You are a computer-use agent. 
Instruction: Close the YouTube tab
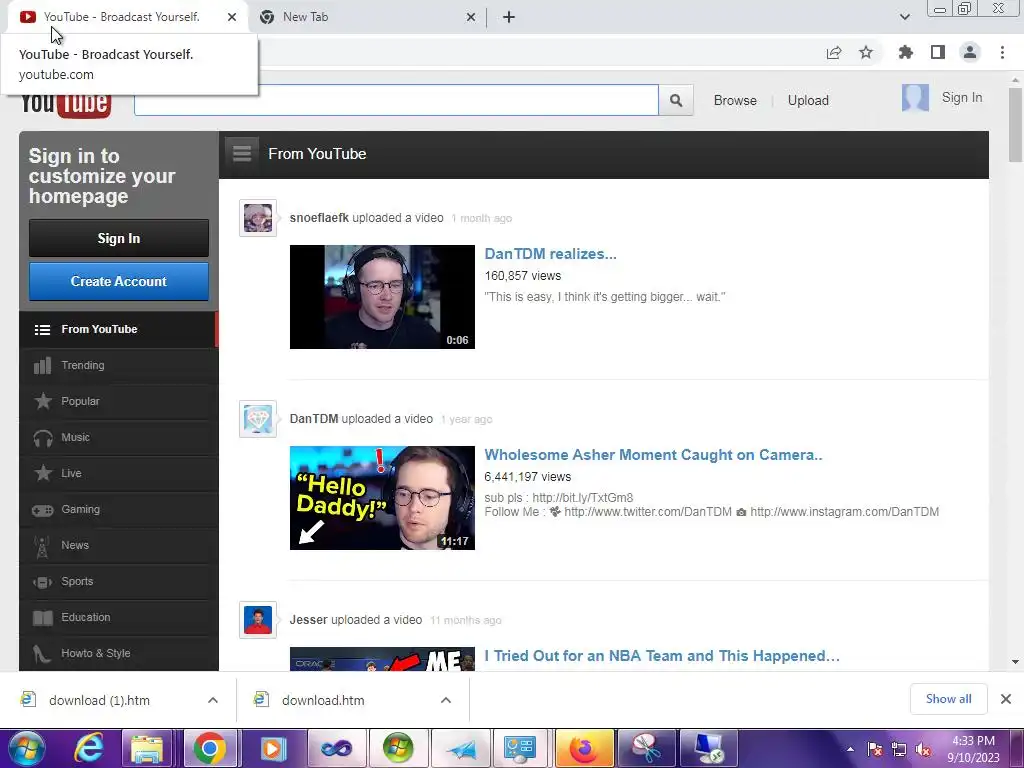(x=232, y=18)
